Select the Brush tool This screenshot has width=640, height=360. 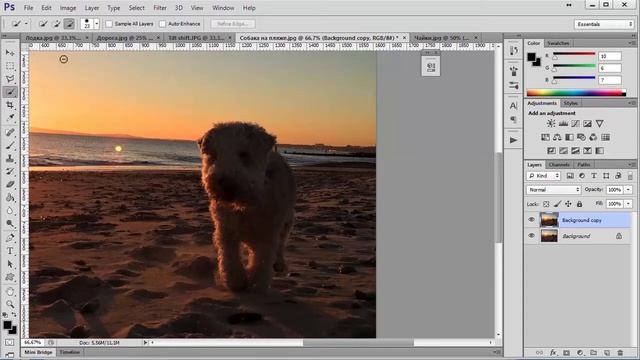click(10, 145)
